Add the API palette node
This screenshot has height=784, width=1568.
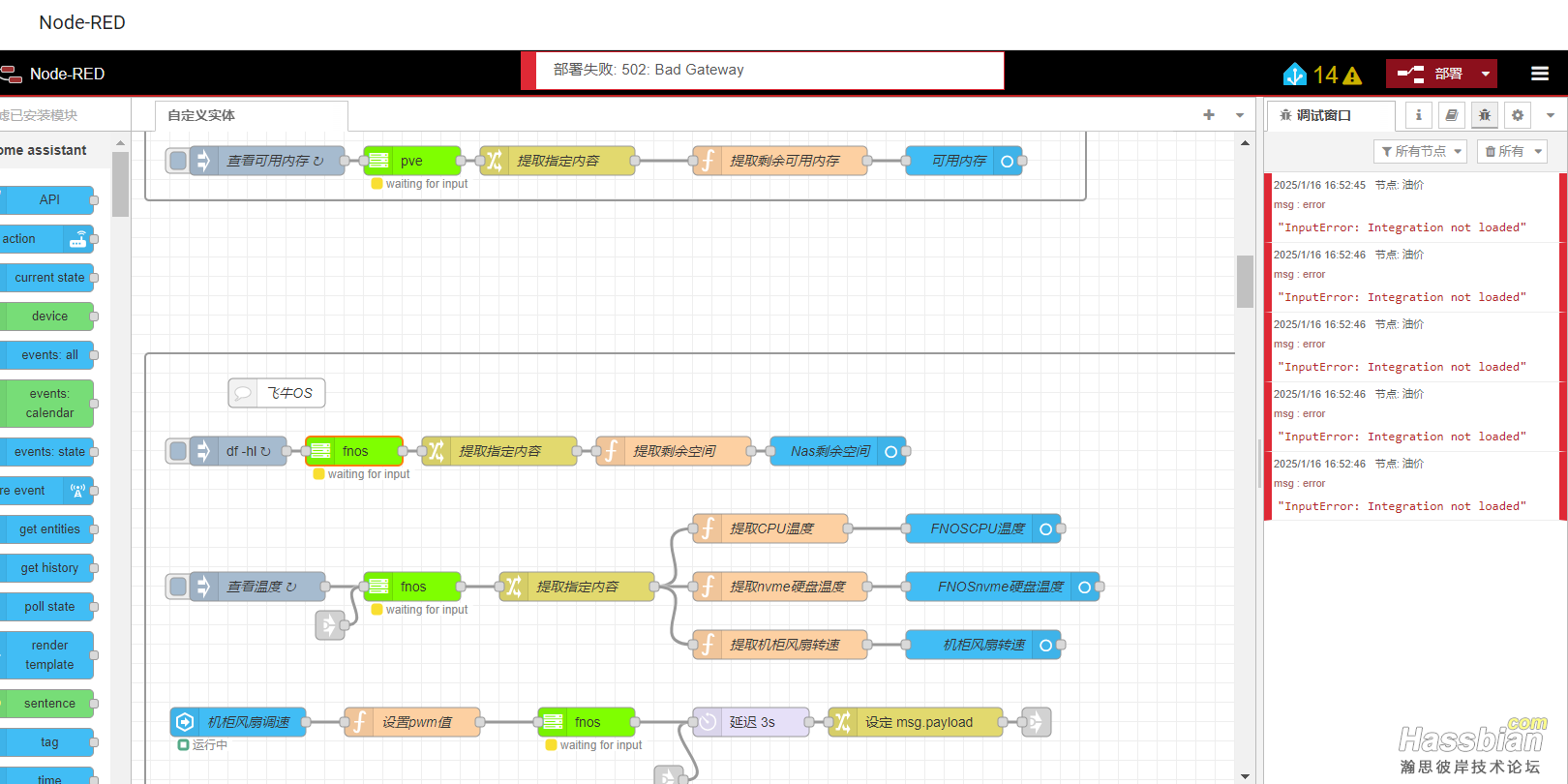(47, 200)
